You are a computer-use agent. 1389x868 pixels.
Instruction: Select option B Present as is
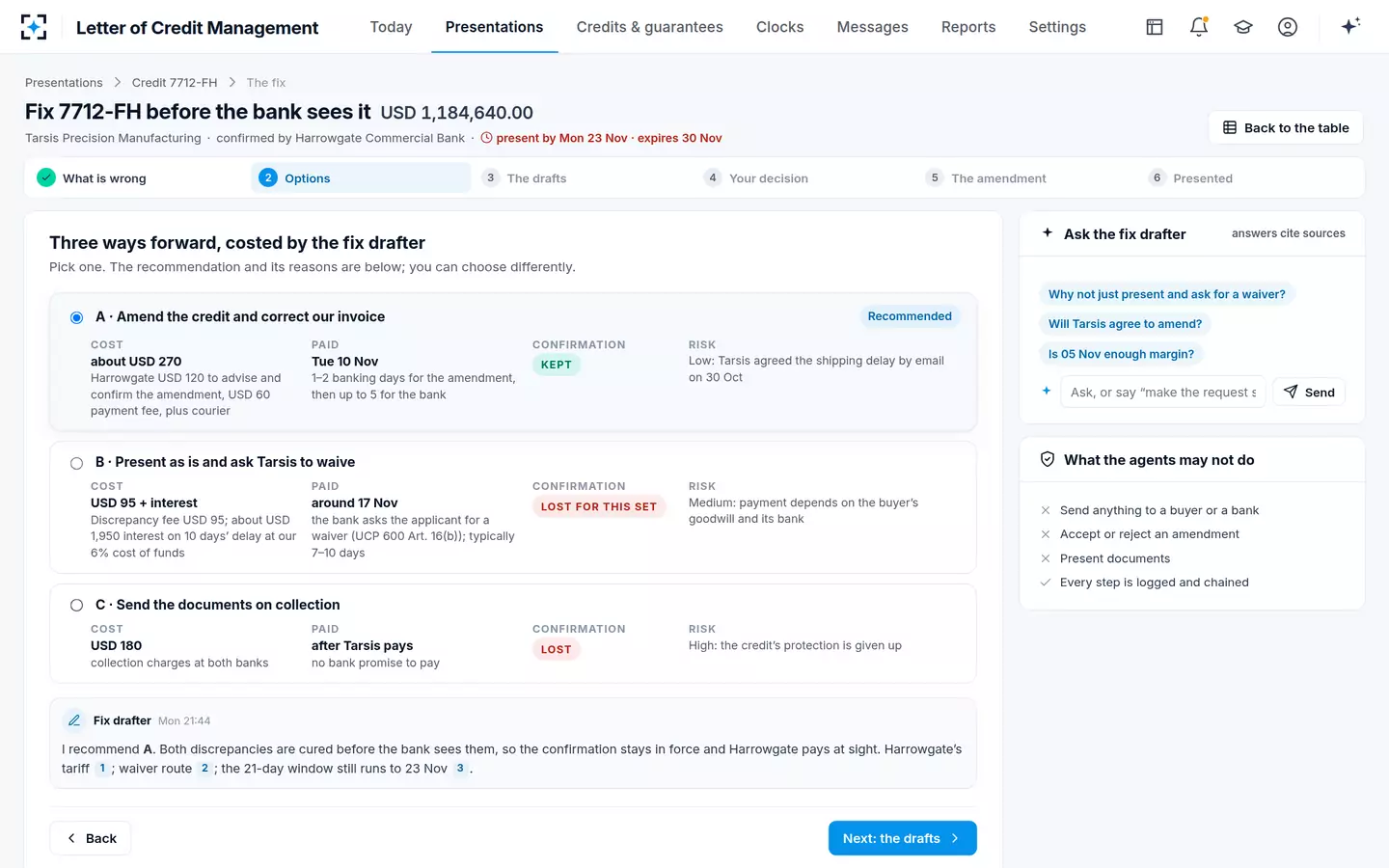tap(76, 463)
